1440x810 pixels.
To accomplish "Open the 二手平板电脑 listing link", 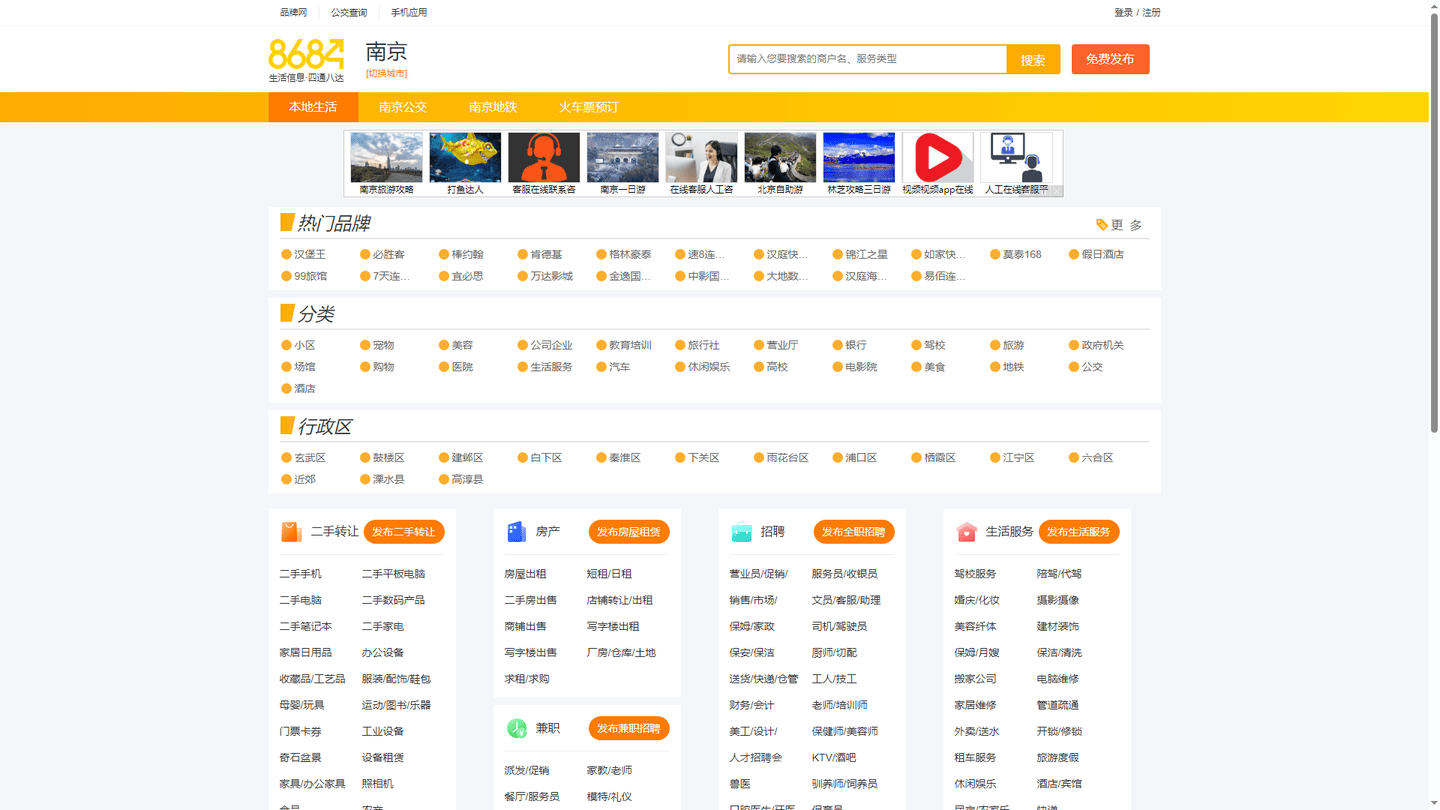I will pos(394,574).
